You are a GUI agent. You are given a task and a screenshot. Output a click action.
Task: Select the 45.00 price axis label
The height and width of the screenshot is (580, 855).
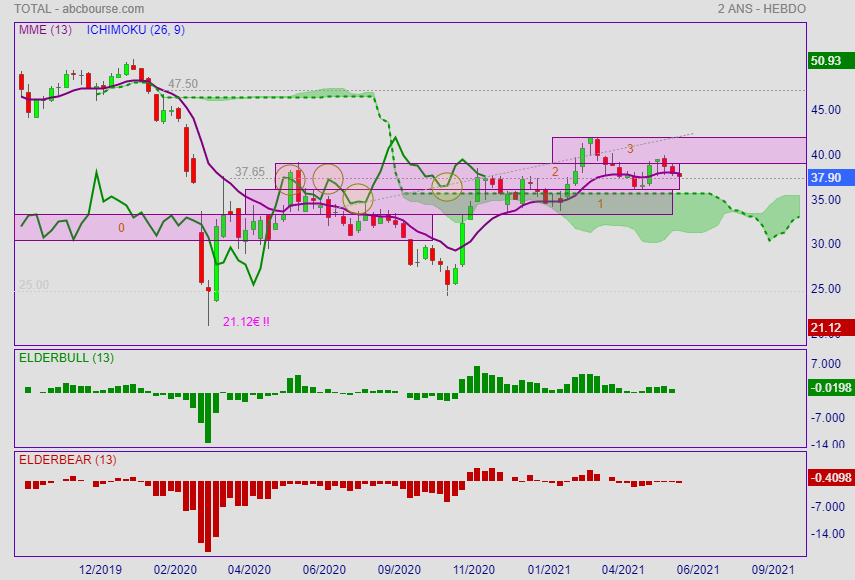tap(826, 110)
